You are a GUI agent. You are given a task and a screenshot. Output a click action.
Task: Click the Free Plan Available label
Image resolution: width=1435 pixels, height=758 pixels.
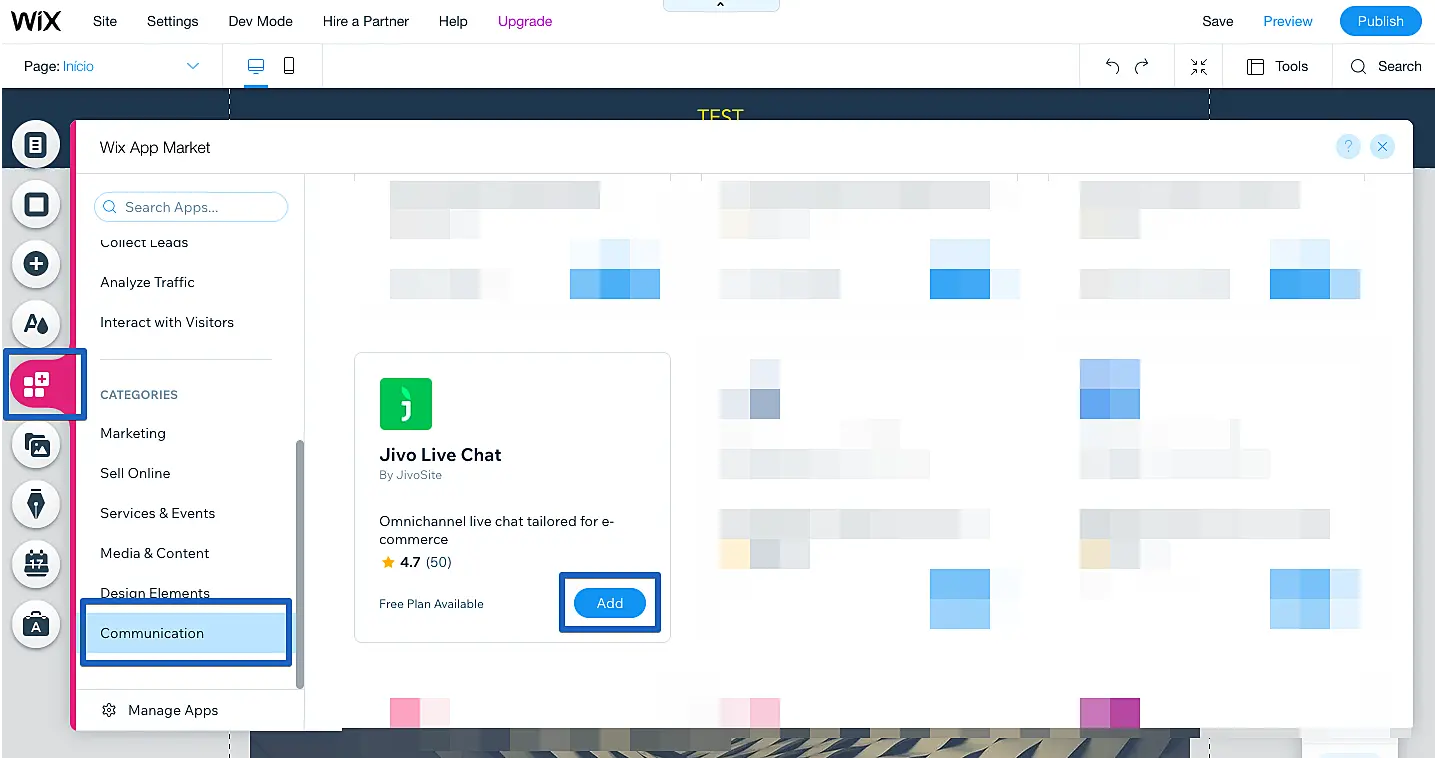[431, 604]
